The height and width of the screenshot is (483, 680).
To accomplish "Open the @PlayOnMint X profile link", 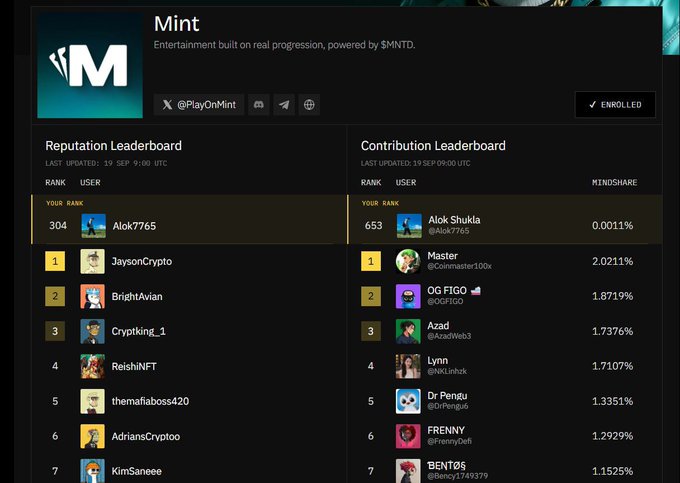I will pyautogui.click(x=199, y=104).
